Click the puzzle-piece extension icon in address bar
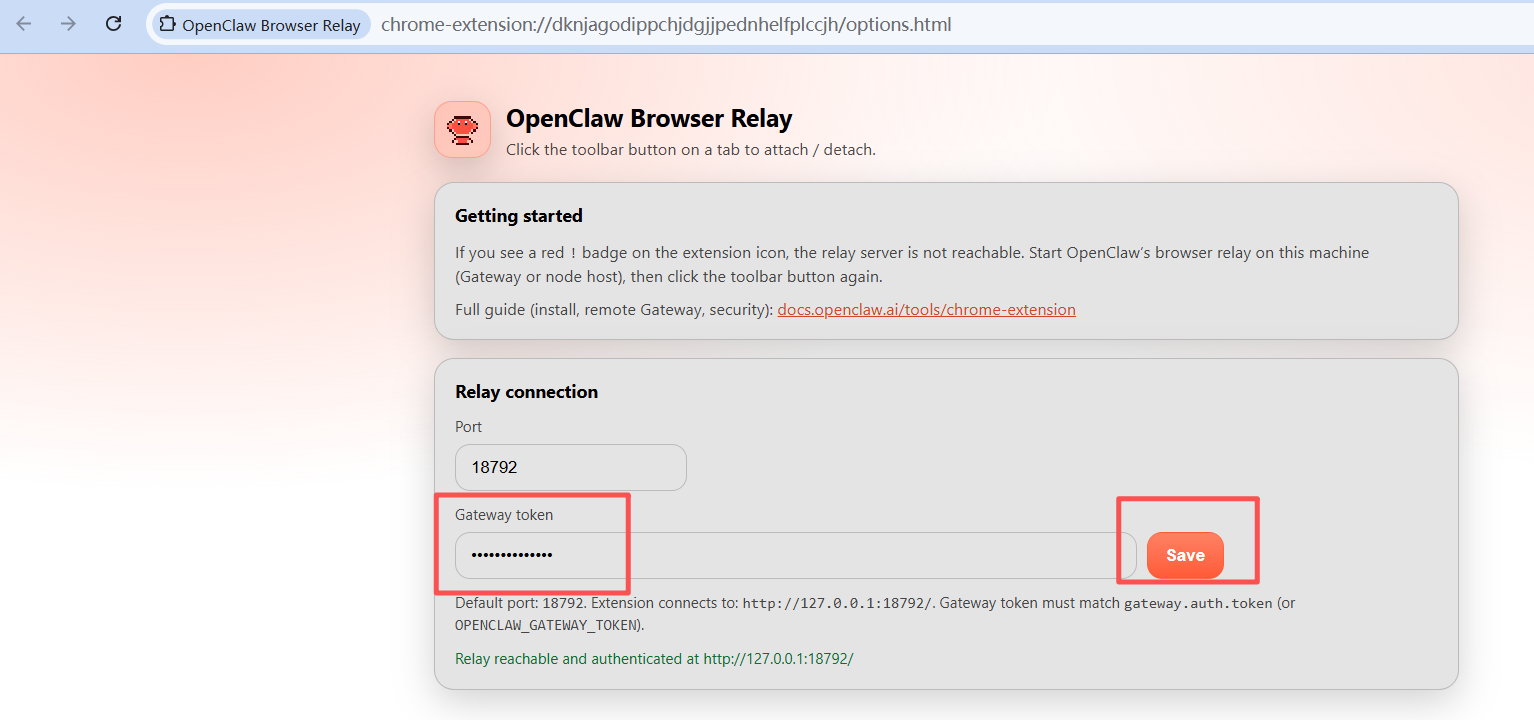This screenshot has height=720, width=1534. [x=168, y=25]
